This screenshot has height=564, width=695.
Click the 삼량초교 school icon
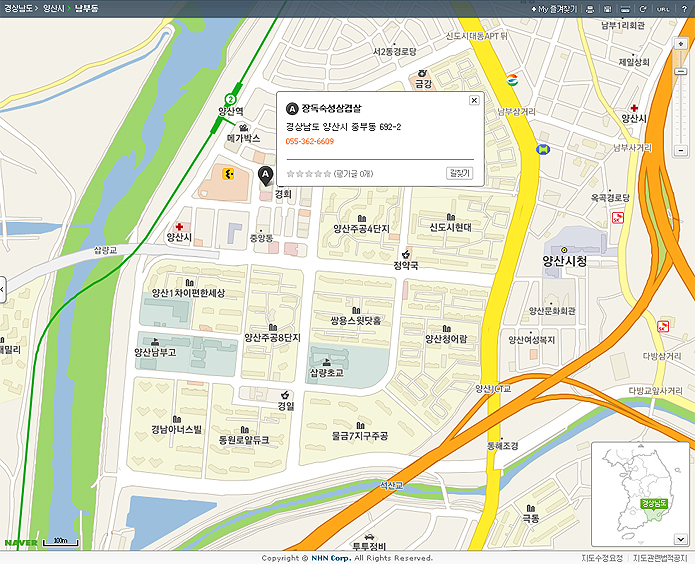[x=327, y=362]
